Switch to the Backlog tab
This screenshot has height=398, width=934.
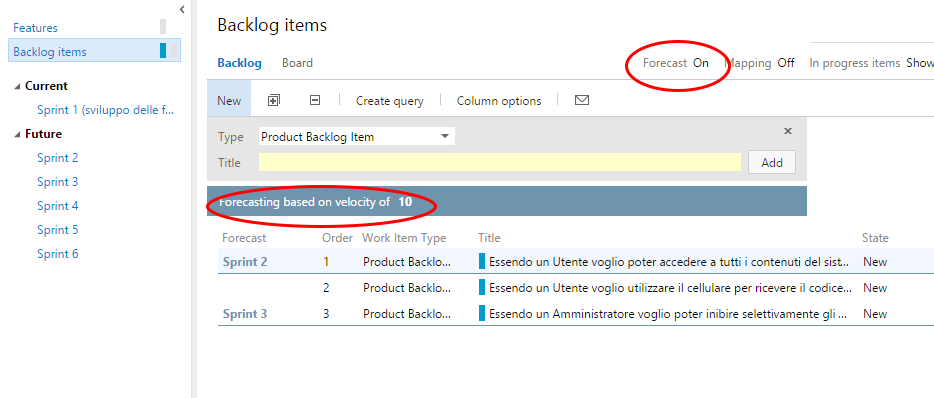pyautogui.click(x=239, y=63)
